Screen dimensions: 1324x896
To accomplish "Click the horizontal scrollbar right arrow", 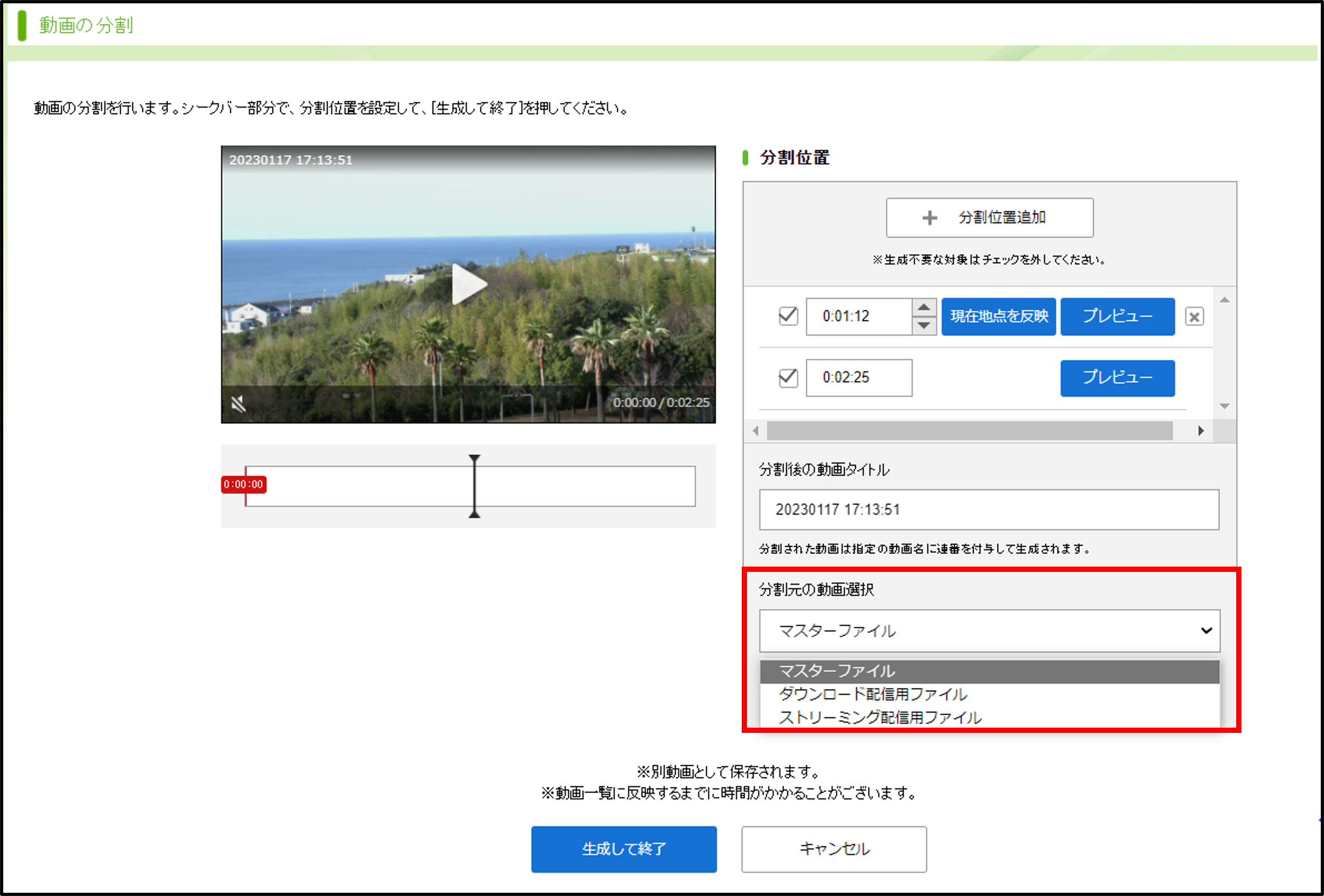I will [x=1200, y=431].
